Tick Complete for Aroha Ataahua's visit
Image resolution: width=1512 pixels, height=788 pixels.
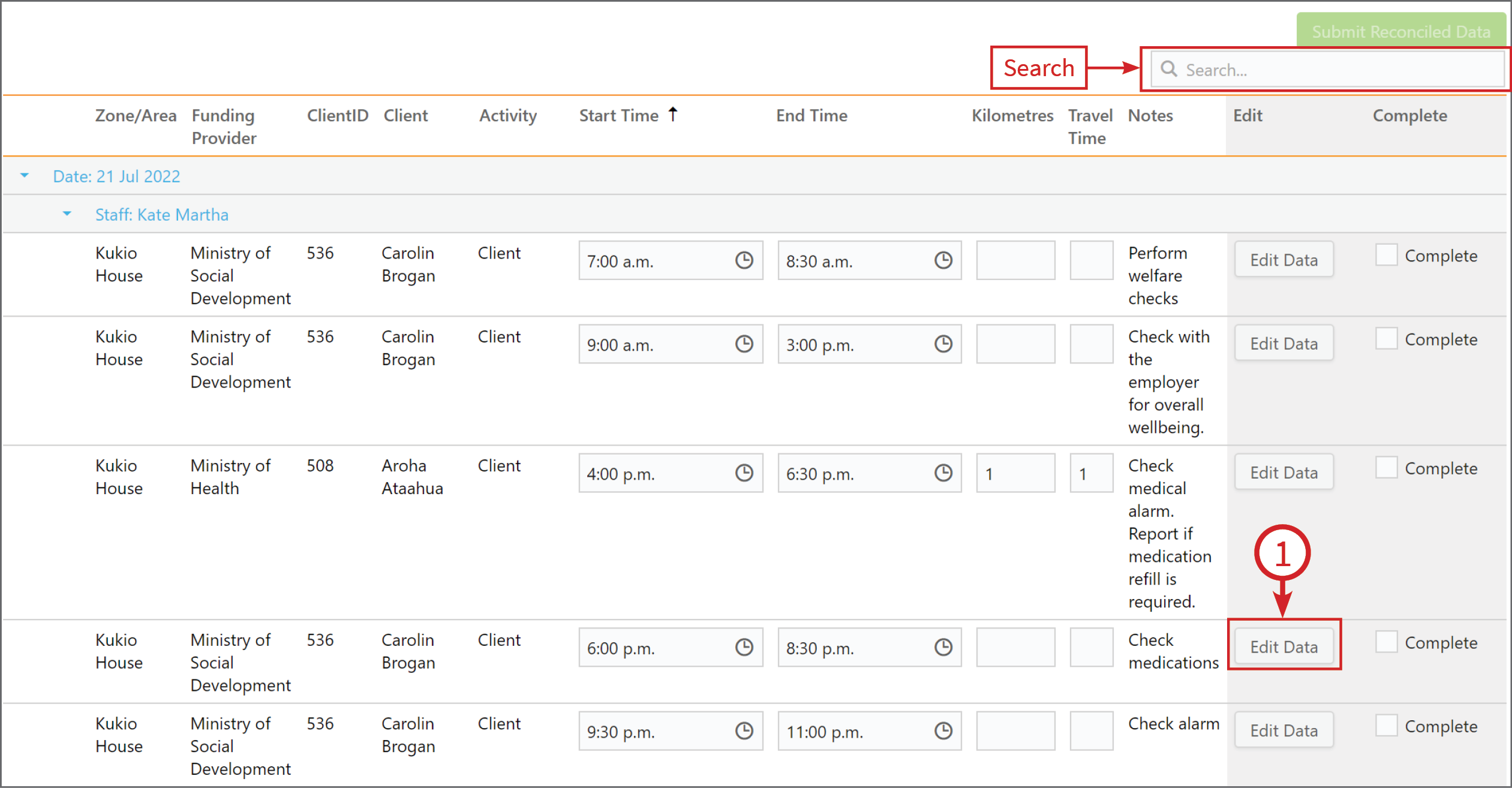click(x=1386, y=467)
